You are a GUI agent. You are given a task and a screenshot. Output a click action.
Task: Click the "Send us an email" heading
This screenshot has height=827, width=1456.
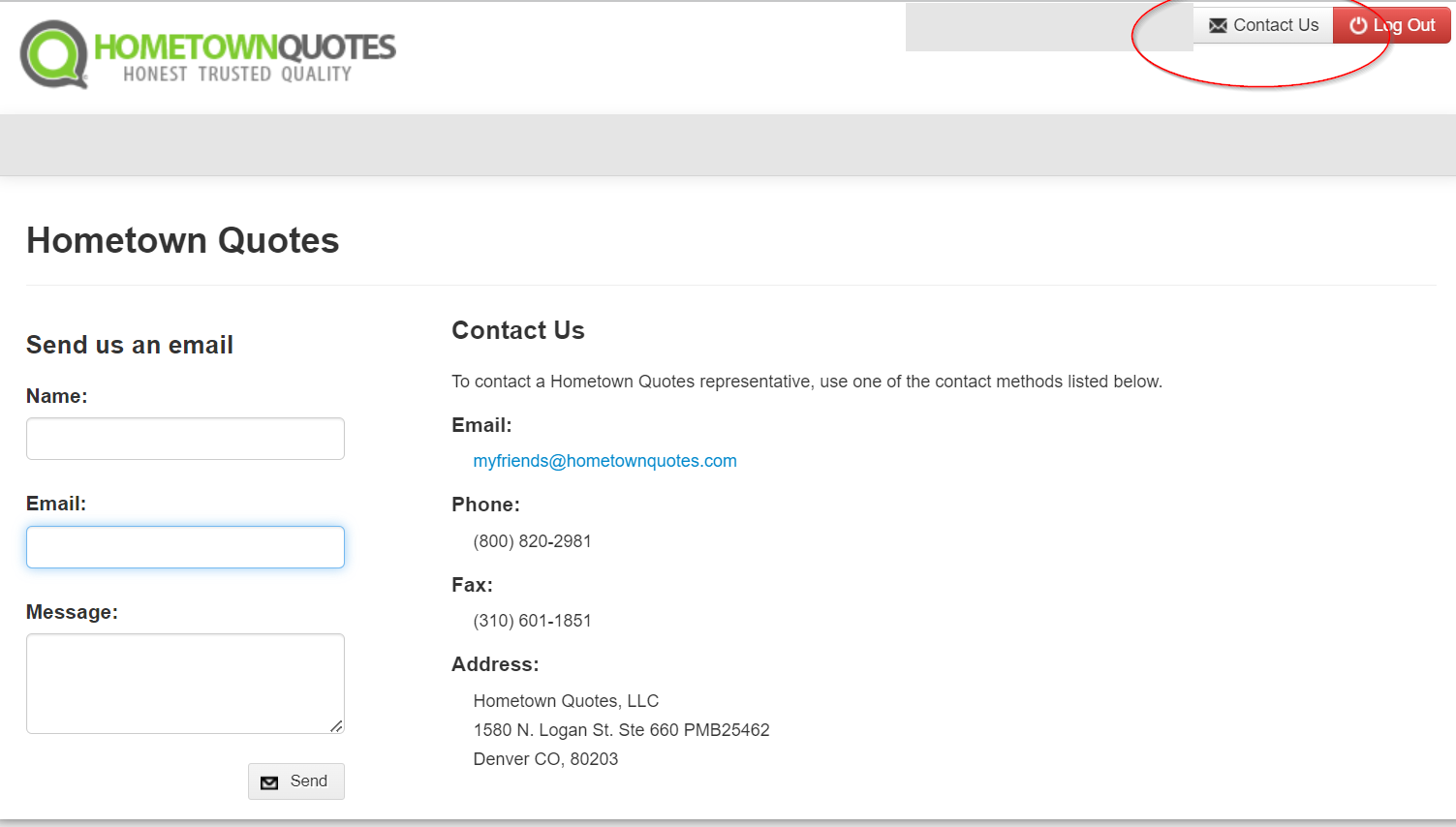[130, 345]
